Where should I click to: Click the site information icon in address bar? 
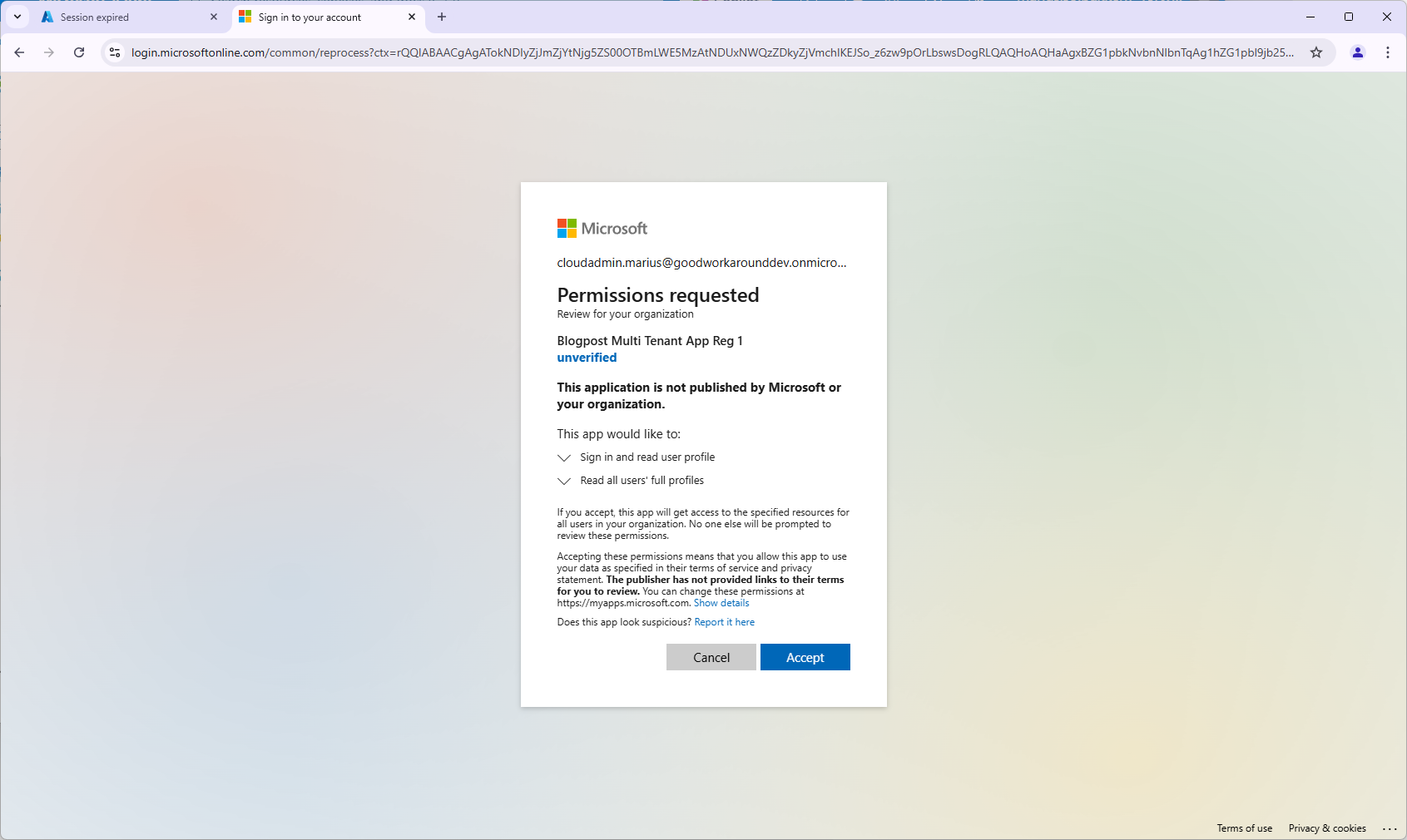click(115, 52)
